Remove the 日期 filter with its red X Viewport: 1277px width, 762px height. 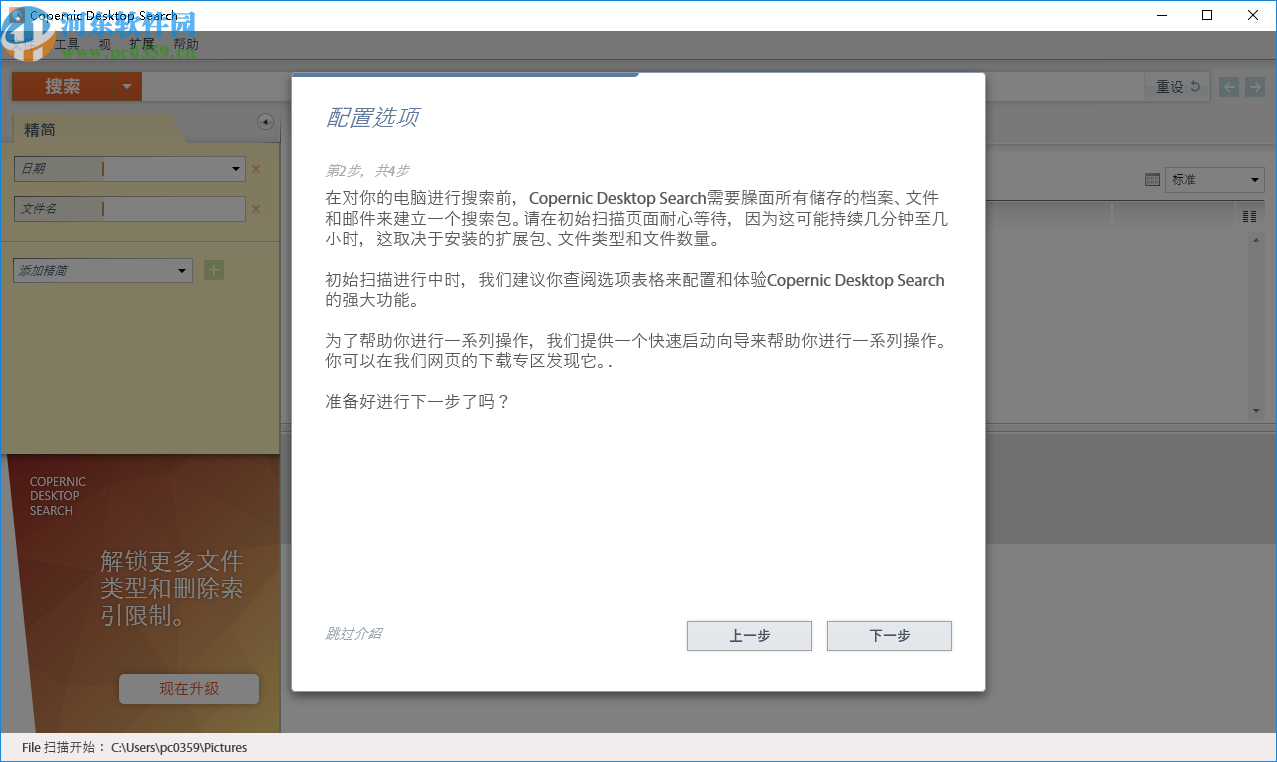(256, 168)
